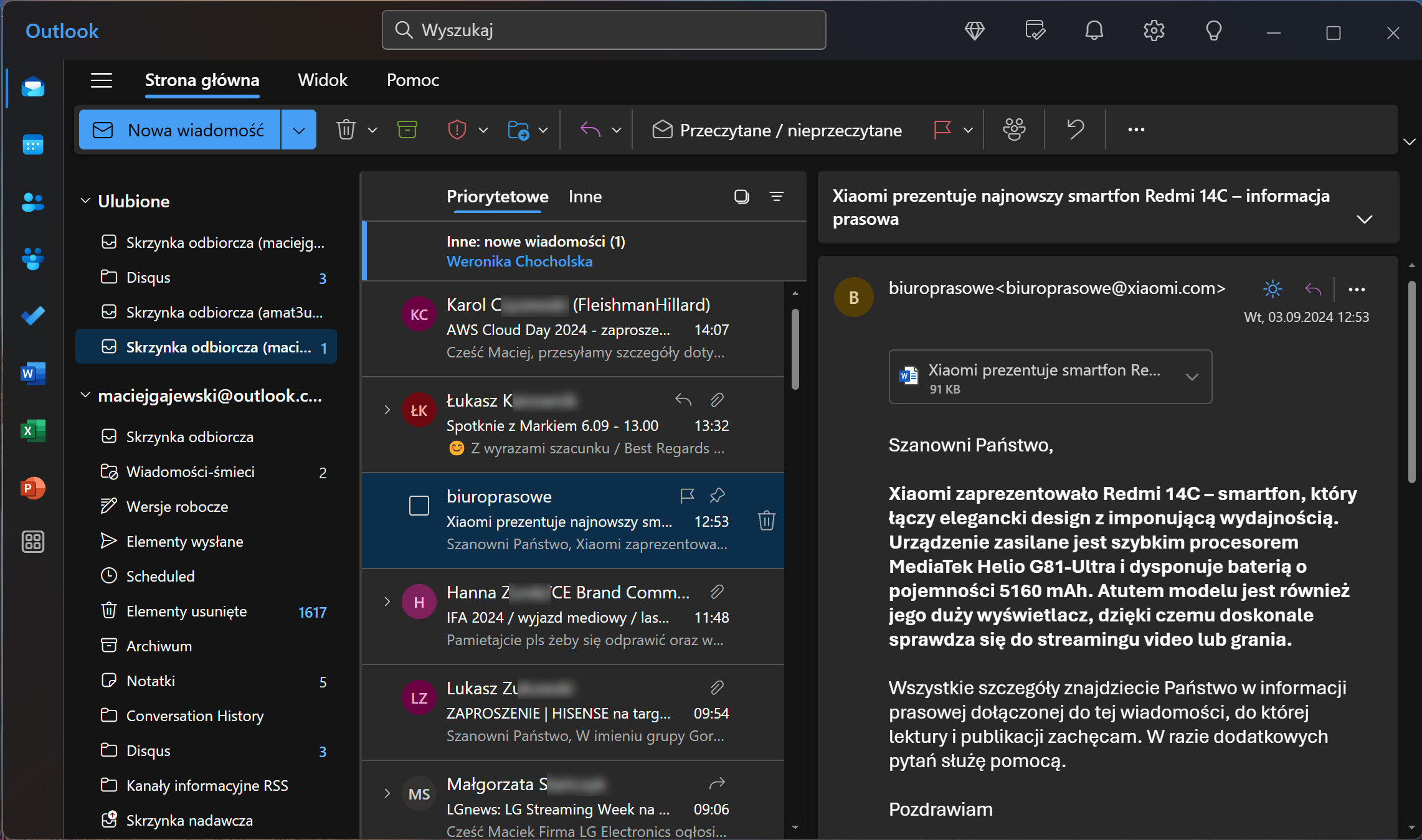Collapse the maciejgajewski@outlook account tree
Screen dimensions: 1422x840
[85, 395]
